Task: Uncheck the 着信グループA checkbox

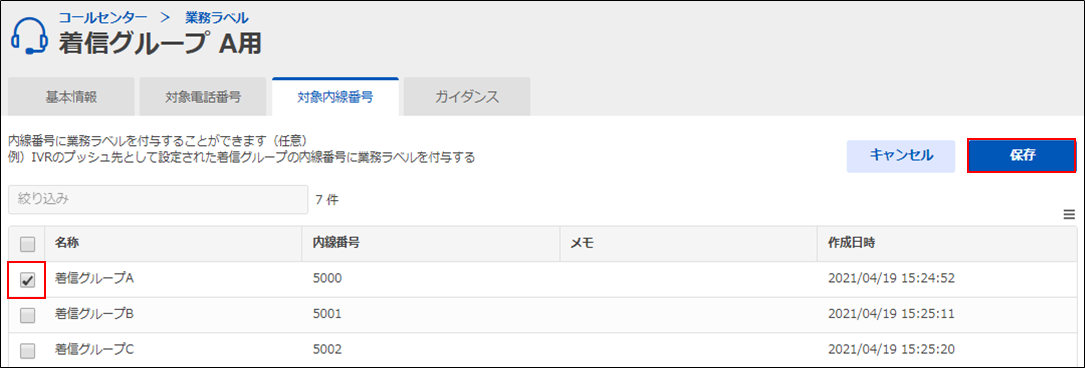Action: (x=27, y=280)
